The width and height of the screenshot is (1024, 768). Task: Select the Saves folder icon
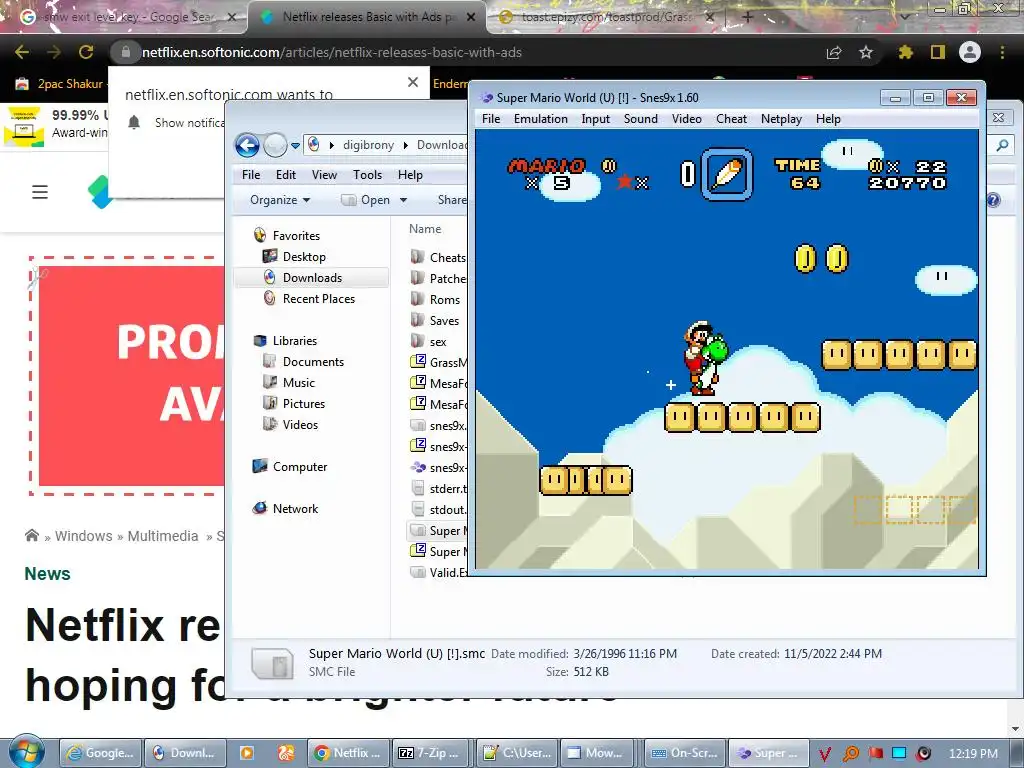pos(418,320)
